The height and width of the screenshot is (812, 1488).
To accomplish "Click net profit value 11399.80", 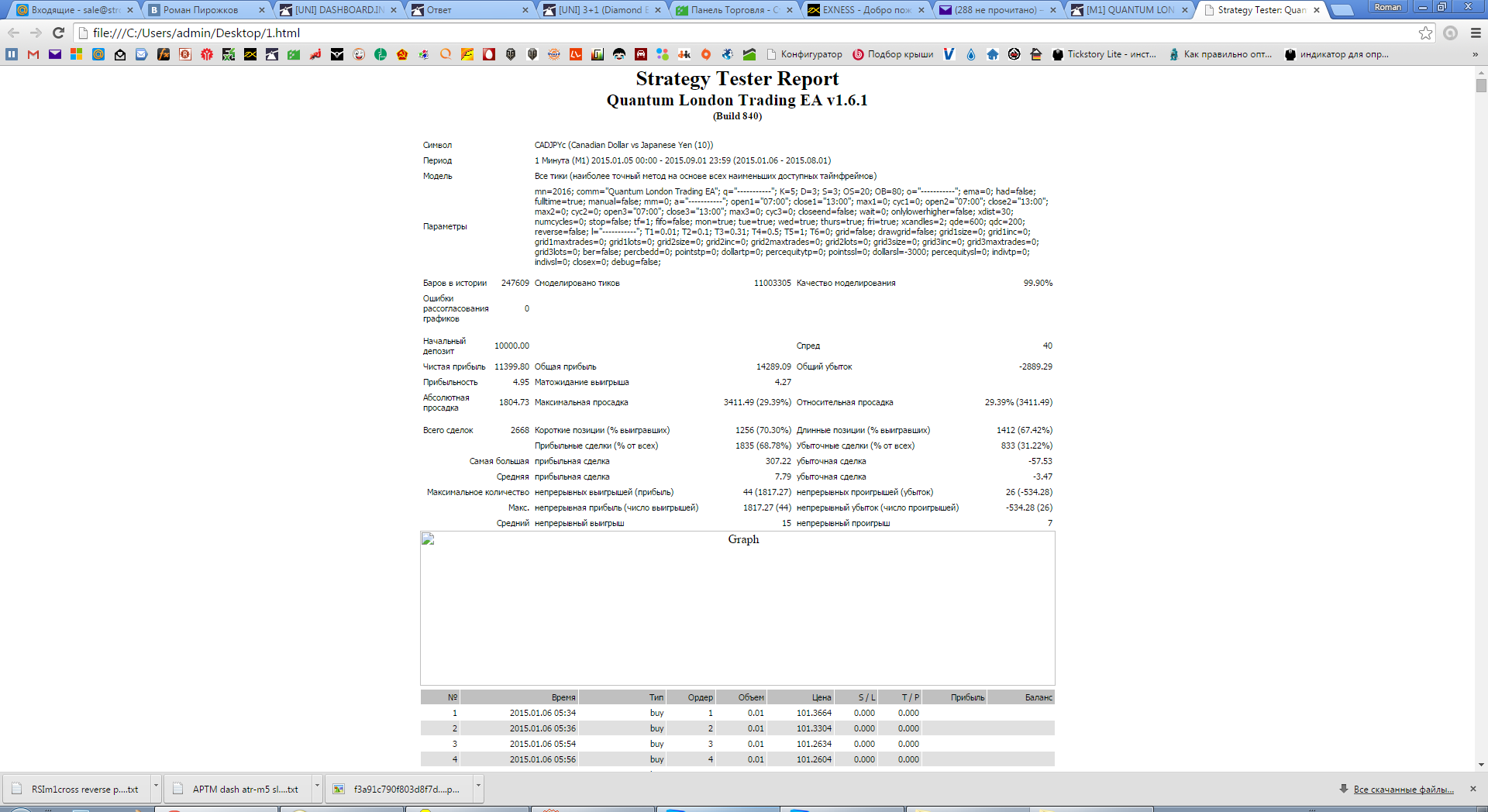I will (x=511, y=366).
